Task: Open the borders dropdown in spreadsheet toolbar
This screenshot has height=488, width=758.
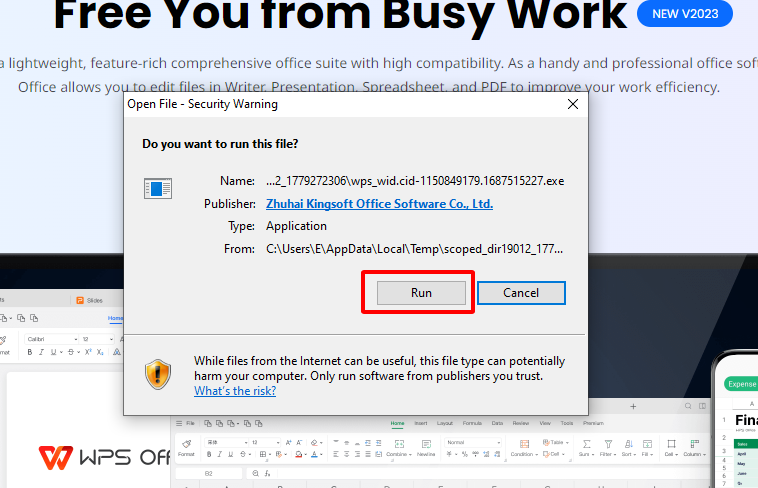Action: point(264,454)
